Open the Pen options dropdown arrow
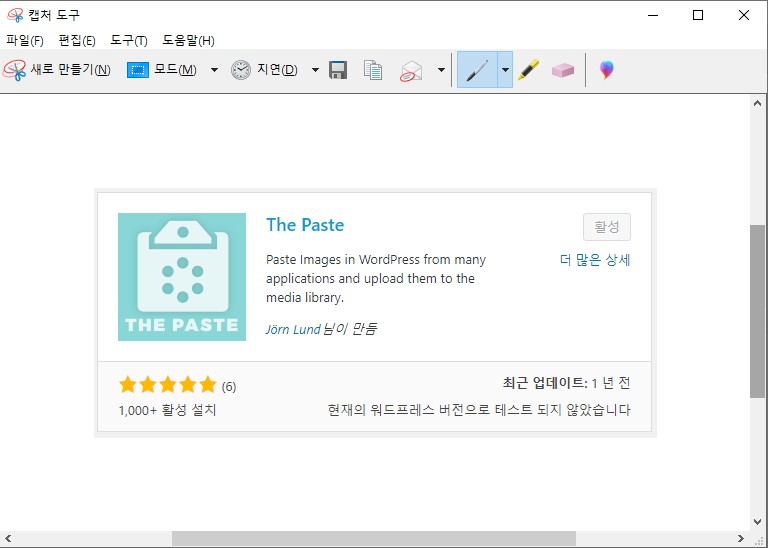The image size is (768, 548). 505,70
